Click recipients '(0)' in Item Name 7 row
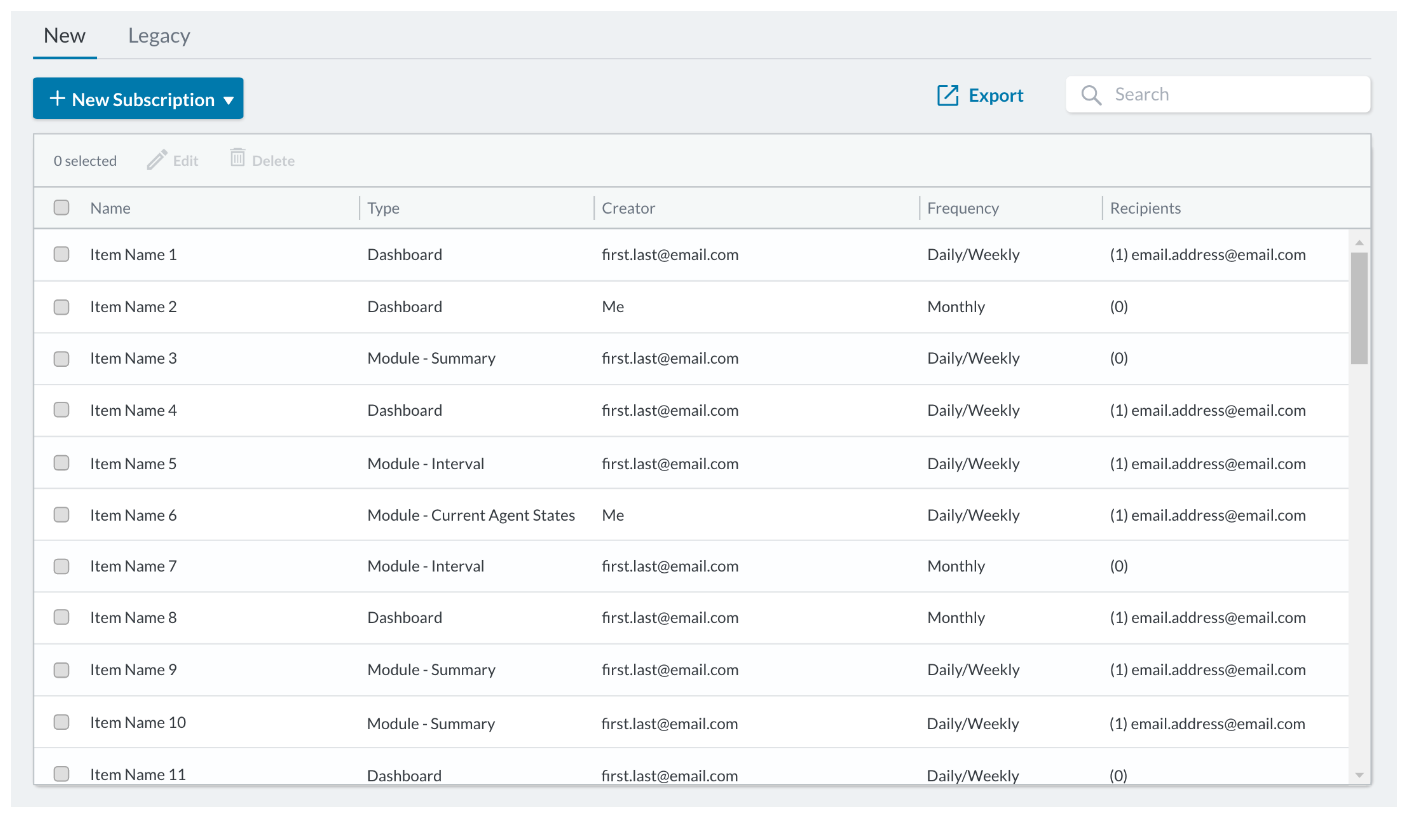Viewport: 1409px width, 819px height. coord(1119,566)
